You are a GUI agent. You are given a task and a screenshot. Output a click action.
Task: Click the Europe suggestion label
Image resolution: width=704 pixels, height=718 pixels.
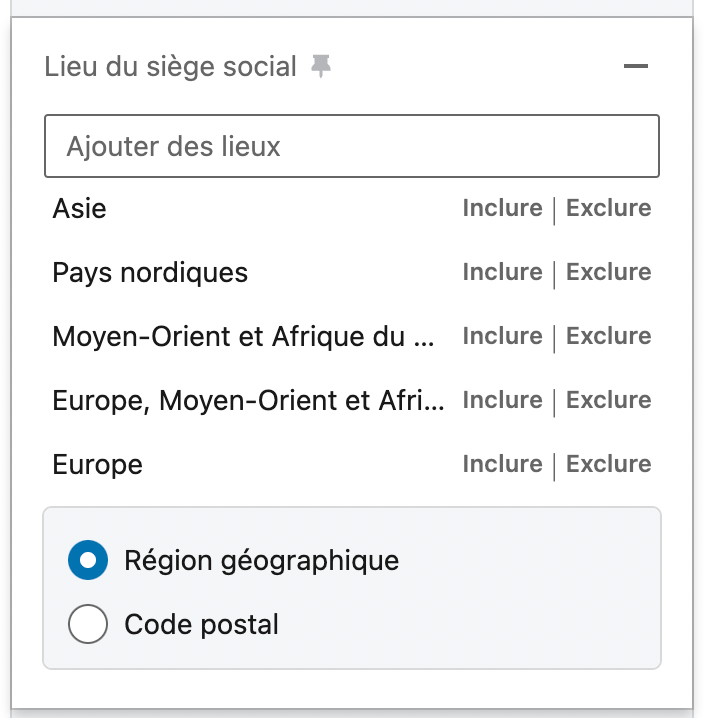tap(98, 465)
